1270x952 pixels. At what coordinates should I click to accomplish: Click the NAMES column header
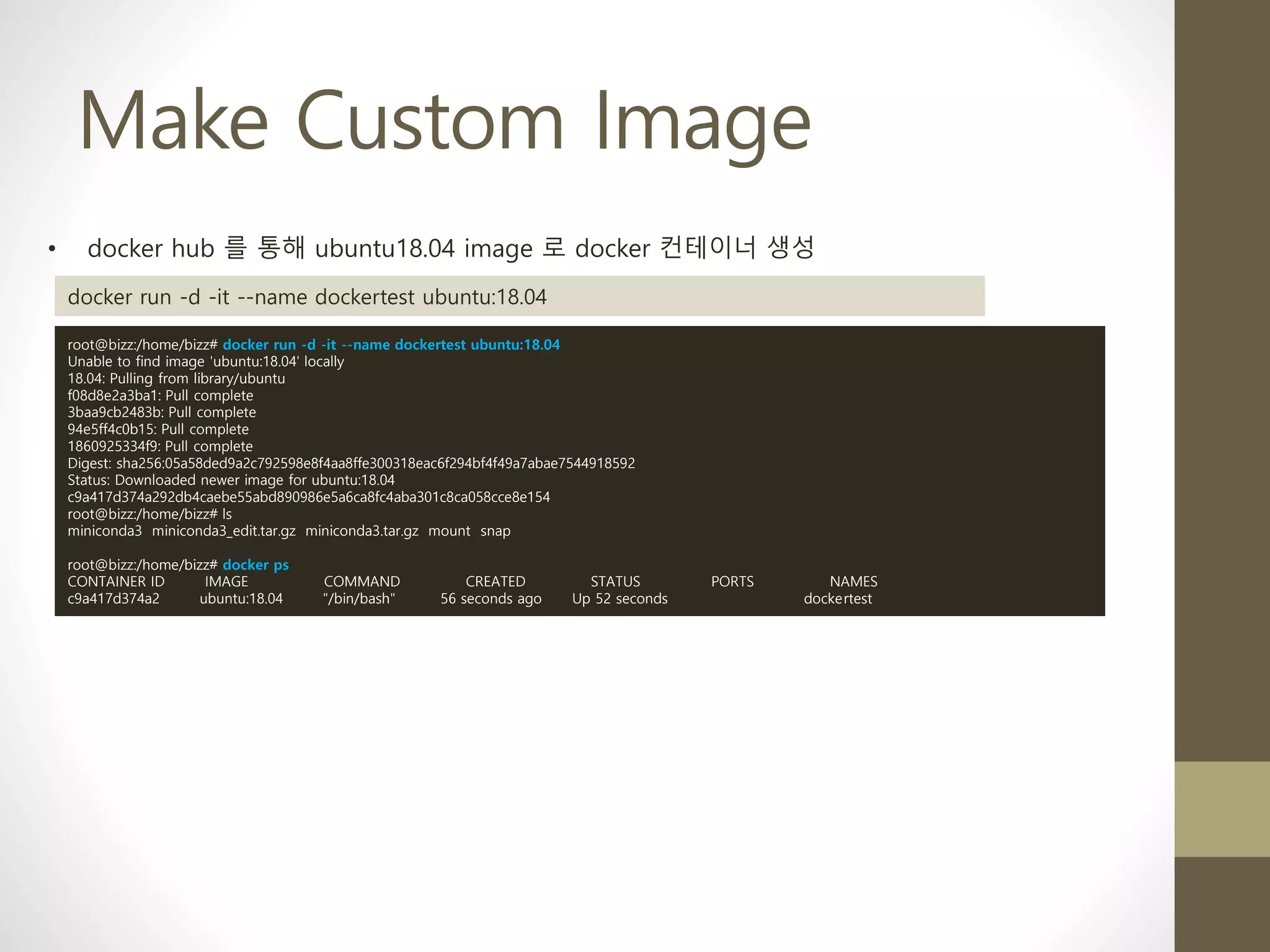853,581
